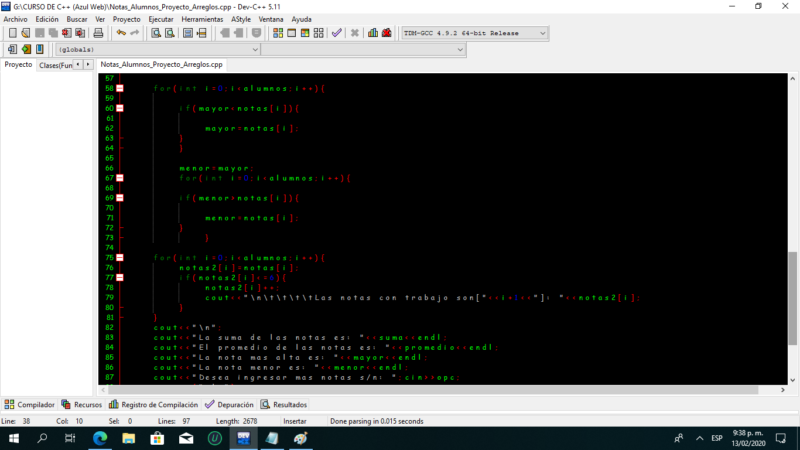Open Microsoft Edge from the taskbar

[100, 438]
